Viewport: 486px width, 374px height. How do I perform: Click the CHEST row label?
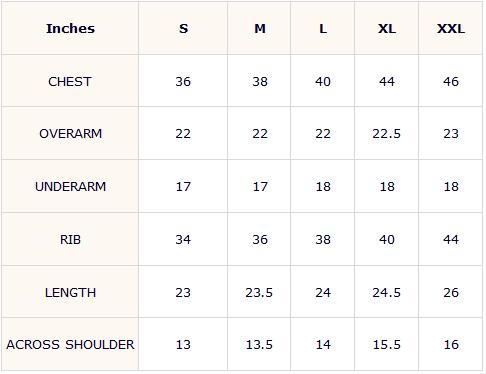coord(70,81)
